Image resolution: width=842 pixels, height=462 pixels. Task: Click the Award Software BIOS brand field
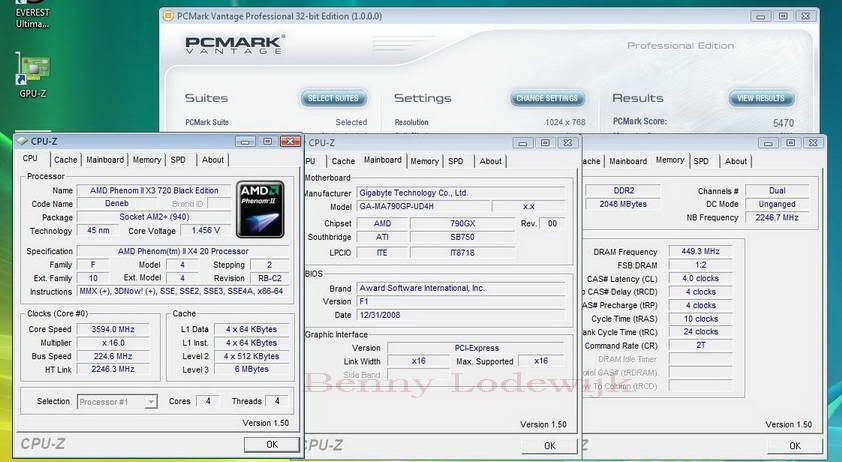[x=461, y=288]
